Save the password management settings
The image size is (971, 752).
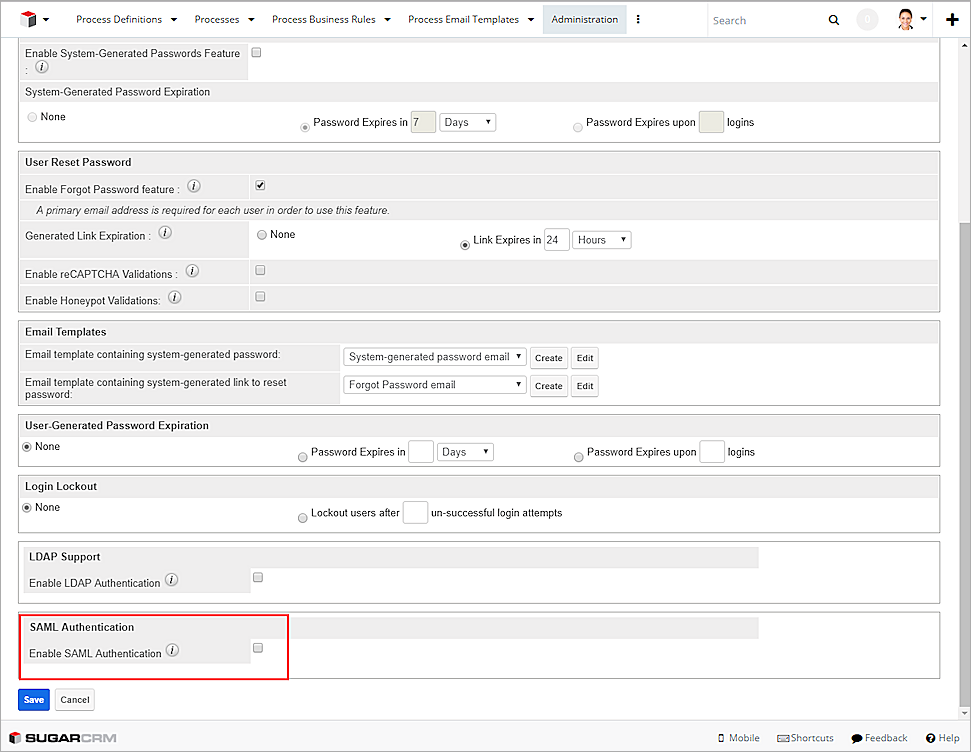pyautogui.click(x=33, y=699)
